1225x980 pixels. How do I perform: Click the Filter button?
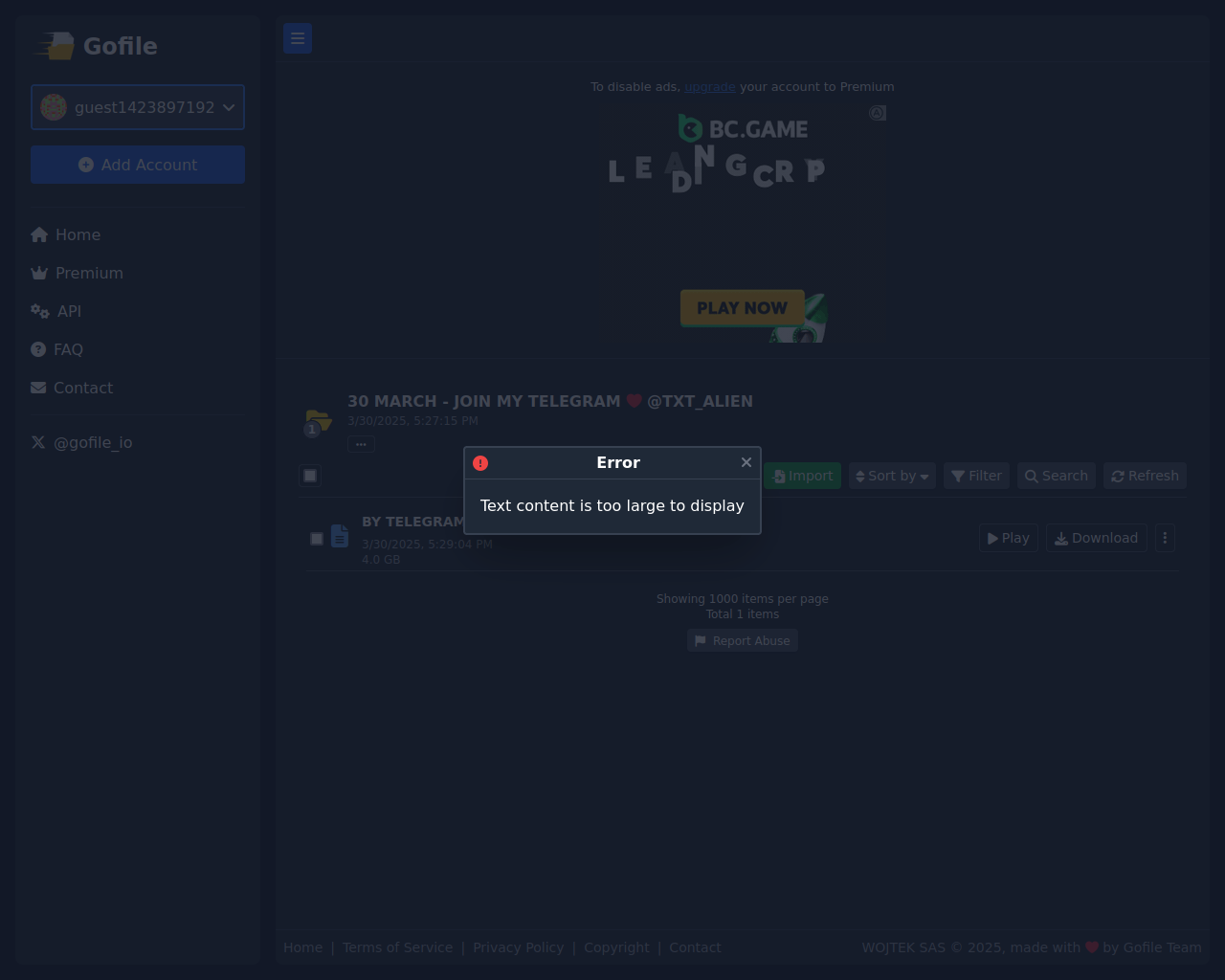pos(976,476)
